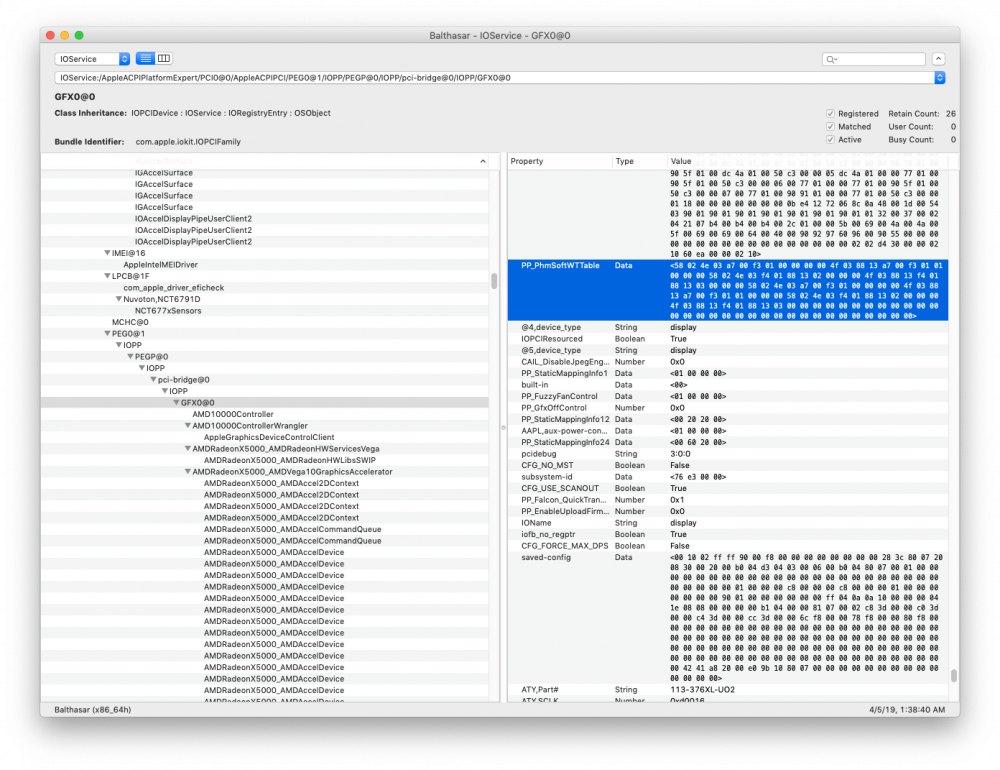Image resolution: width=1000 pixels, height=770 pixels.
Task: Select the IOName property row
Action: click(x=728, y=522)
